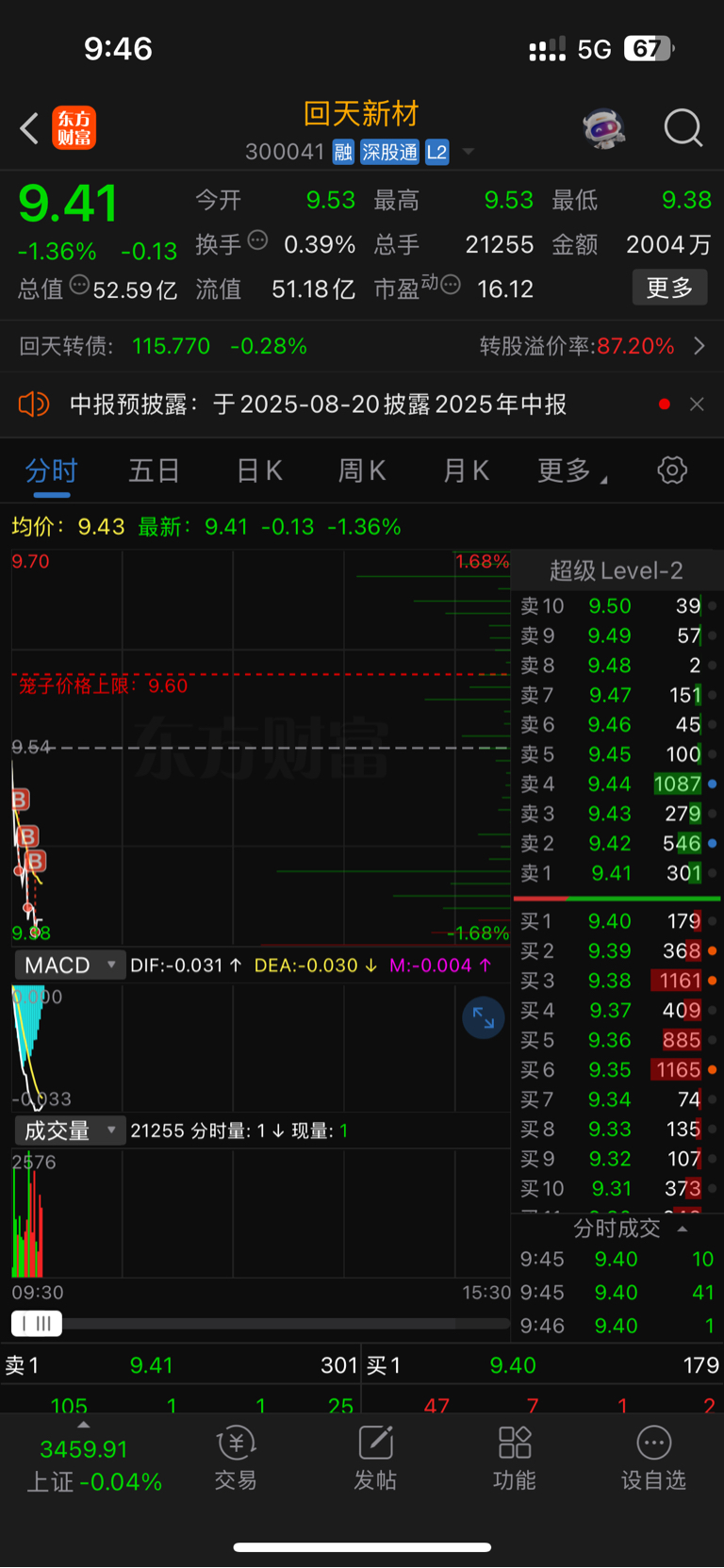Open the robot assistant avatar icon
724x1568 pixels.
[x=604, y=128]
